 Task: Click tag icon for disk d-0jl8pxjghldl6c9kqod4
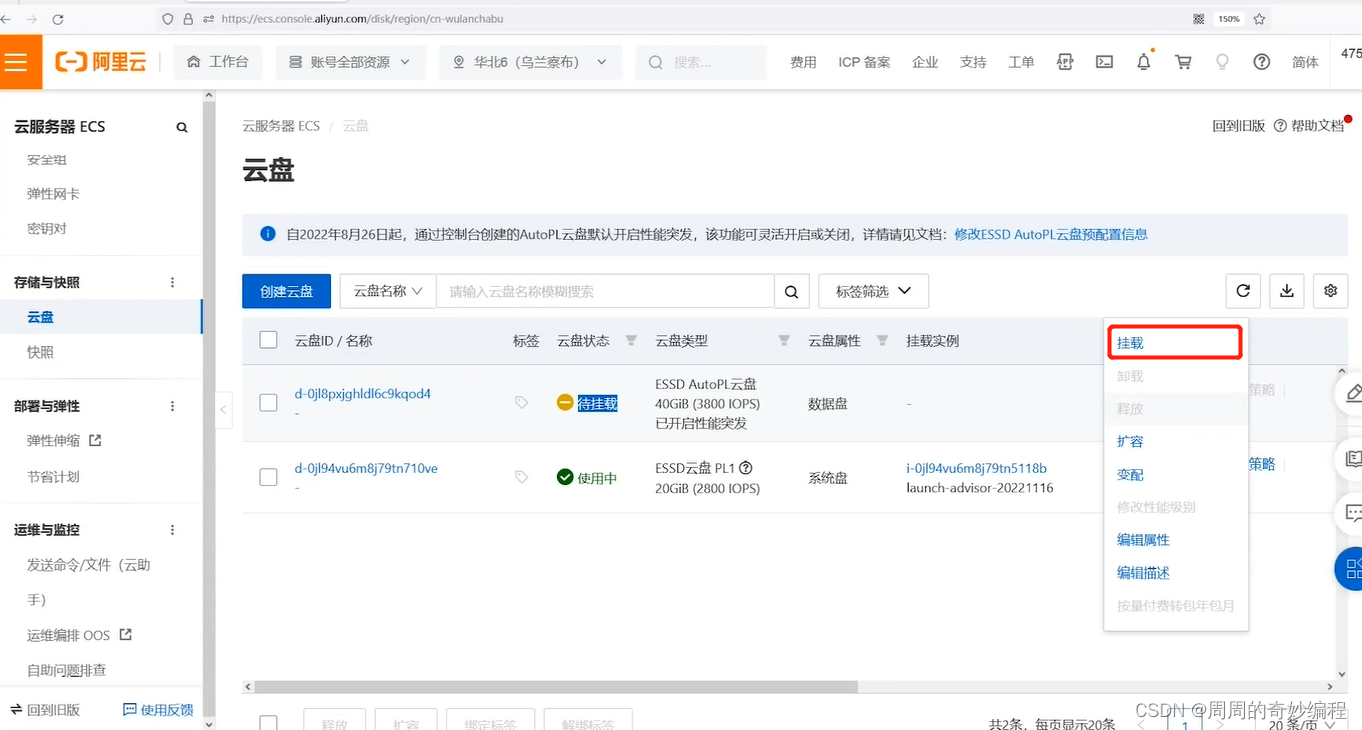click(x=521, y=402)
